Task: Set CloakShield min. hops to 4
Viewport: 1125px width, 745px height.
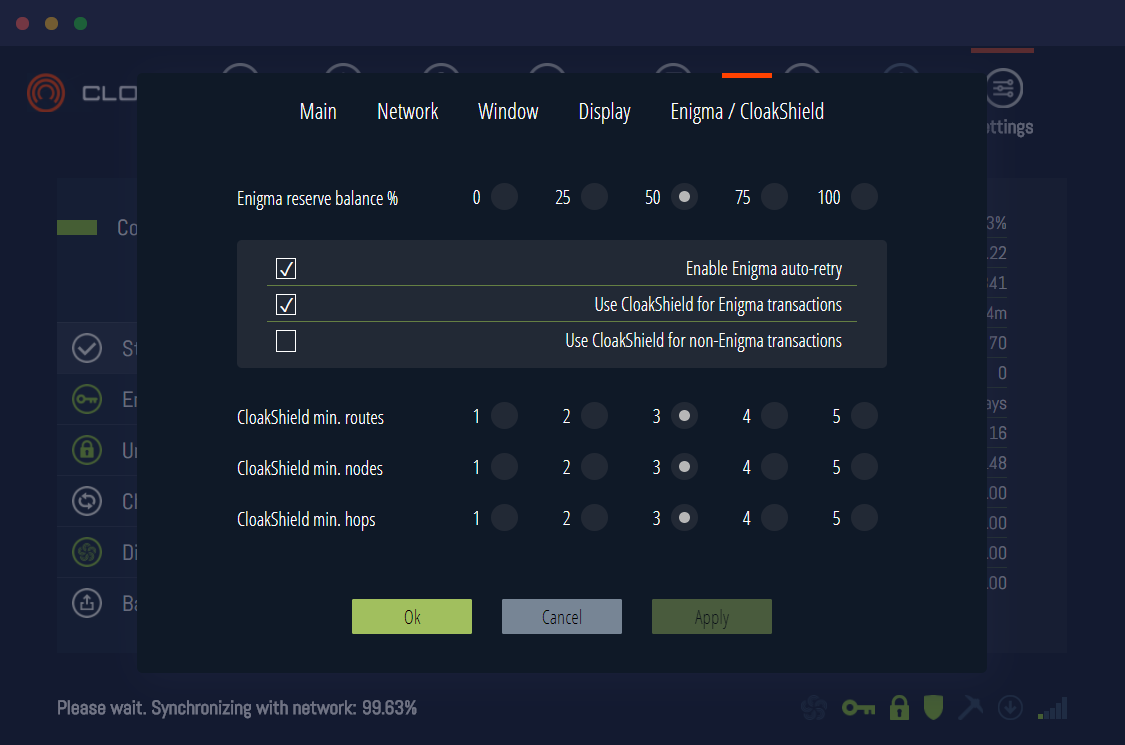Action: (774, 517)
